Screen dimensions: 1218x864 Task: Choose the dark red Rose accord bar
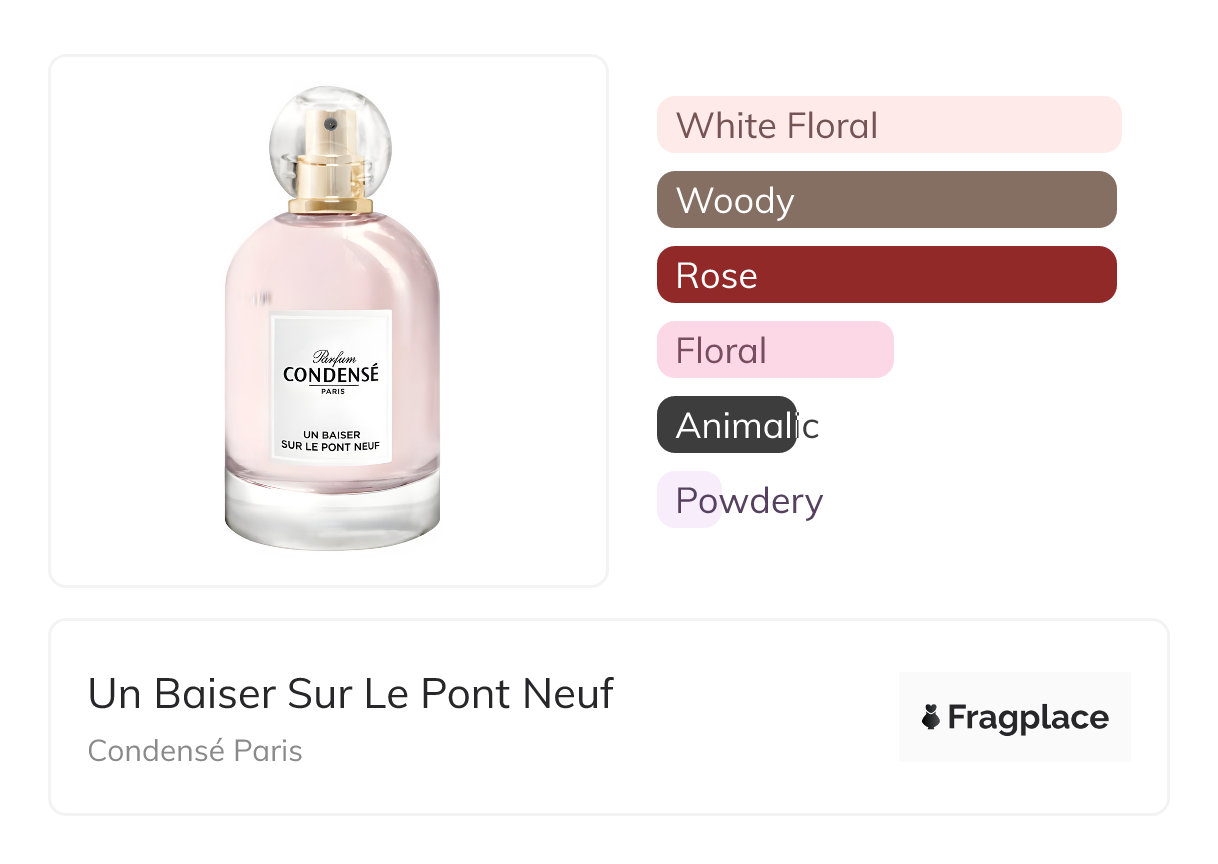click(886, 275)
